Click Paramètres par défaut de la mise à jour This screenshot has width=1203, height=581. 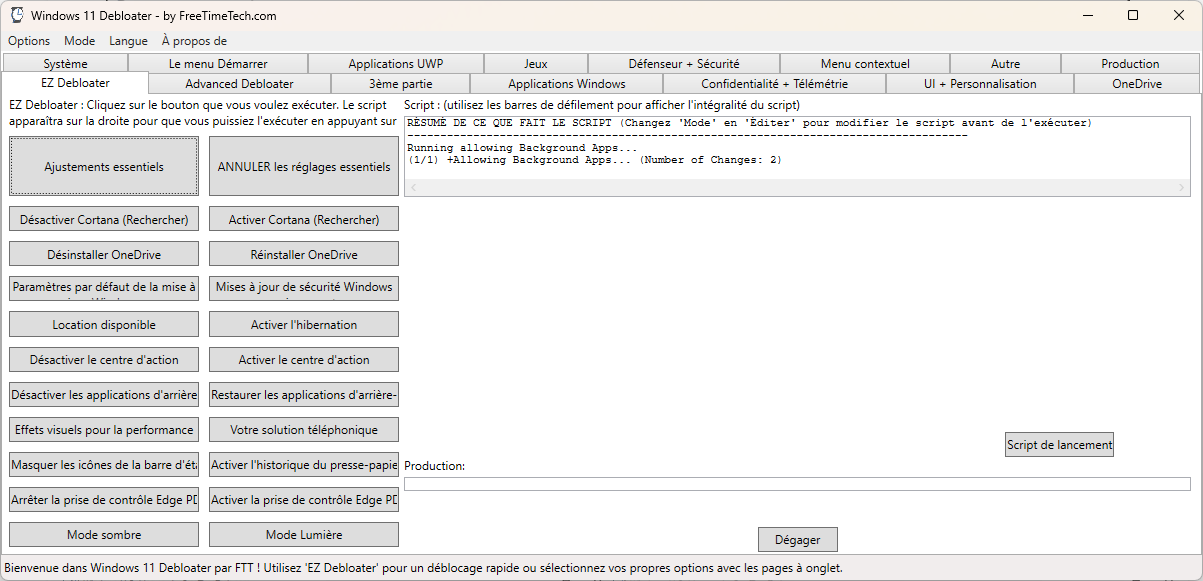104,289
